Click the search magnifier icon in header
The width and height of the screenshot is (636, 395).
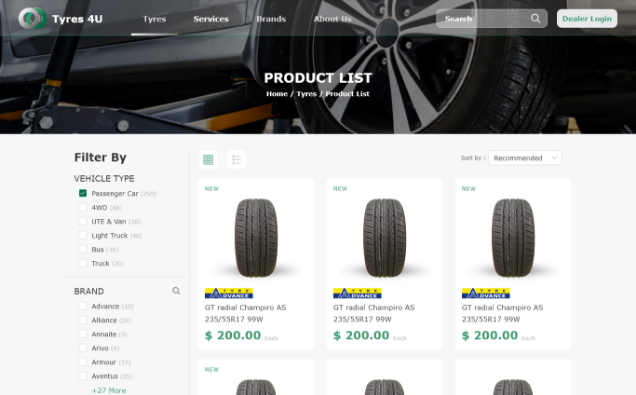[535, 18]
